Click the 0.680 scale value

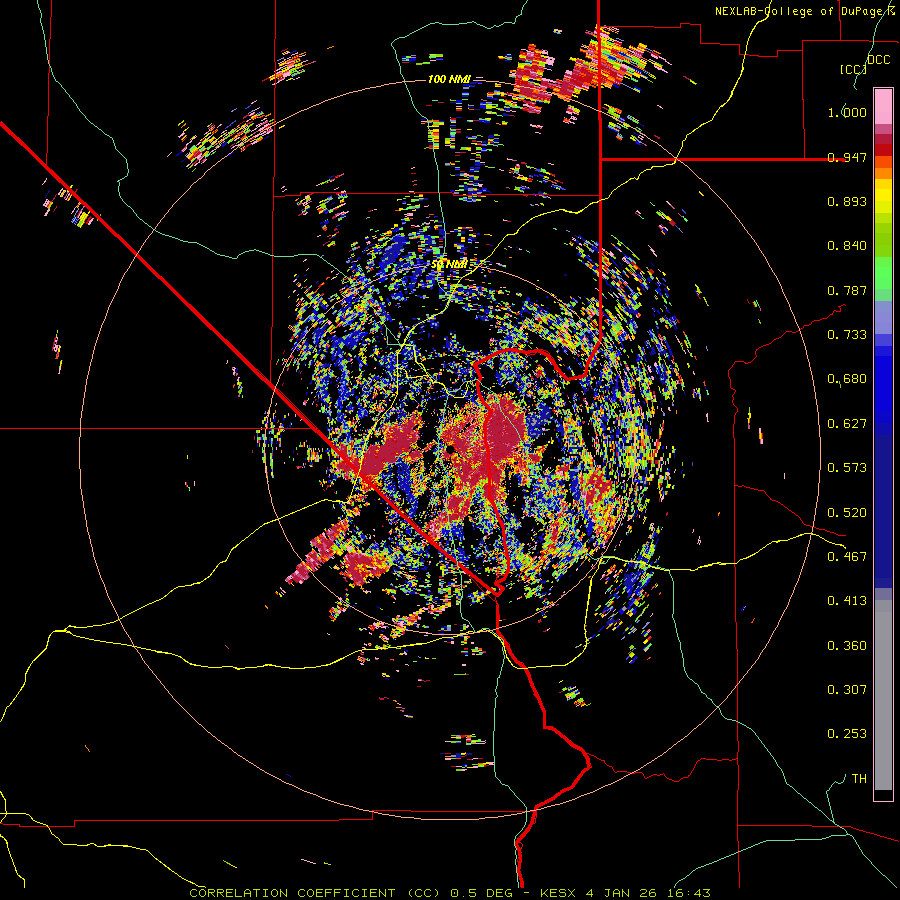tap(847, 379)
